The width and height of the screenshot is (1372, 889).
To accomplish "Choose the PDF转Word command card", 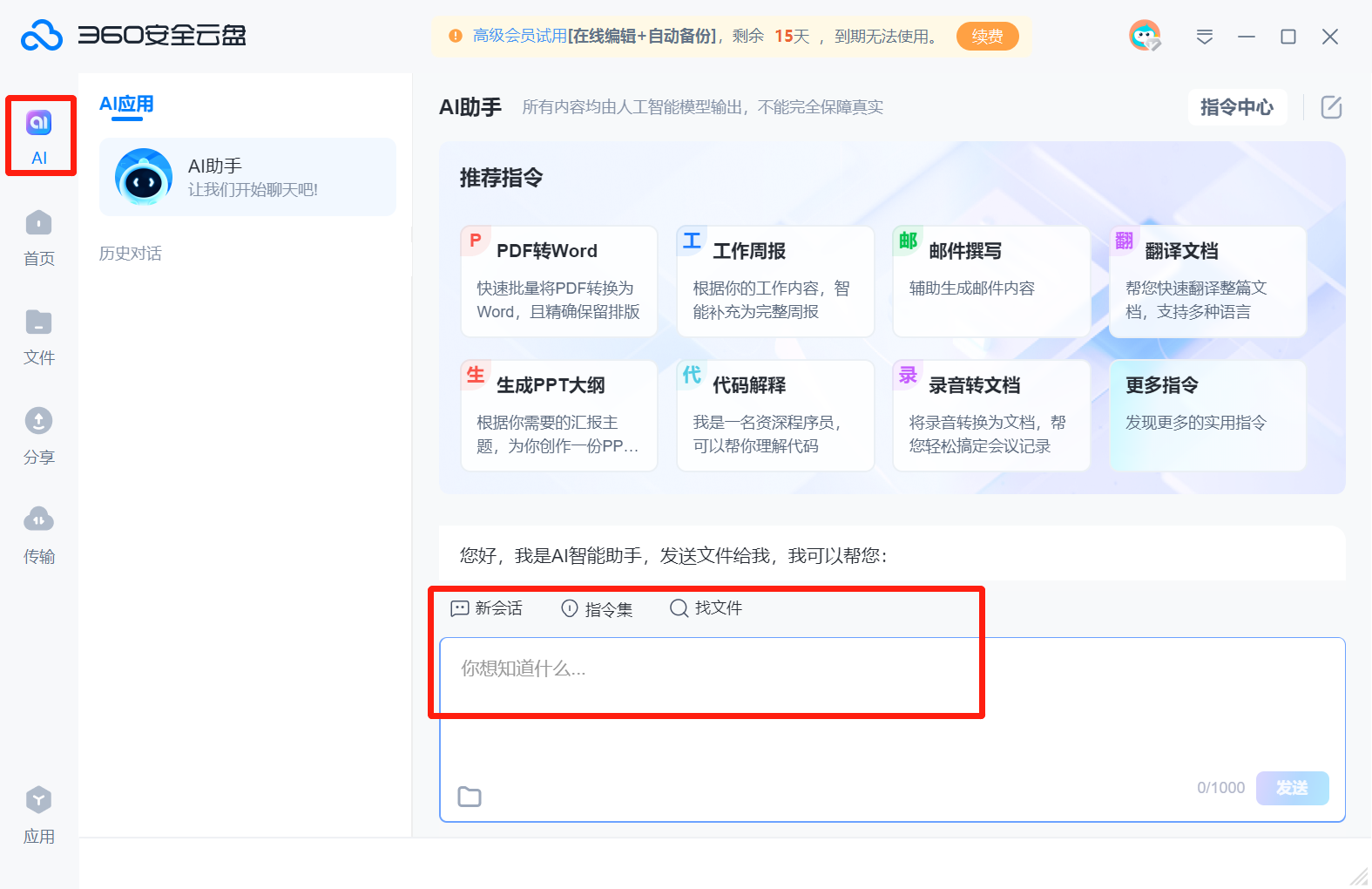I will click(559, 282).
